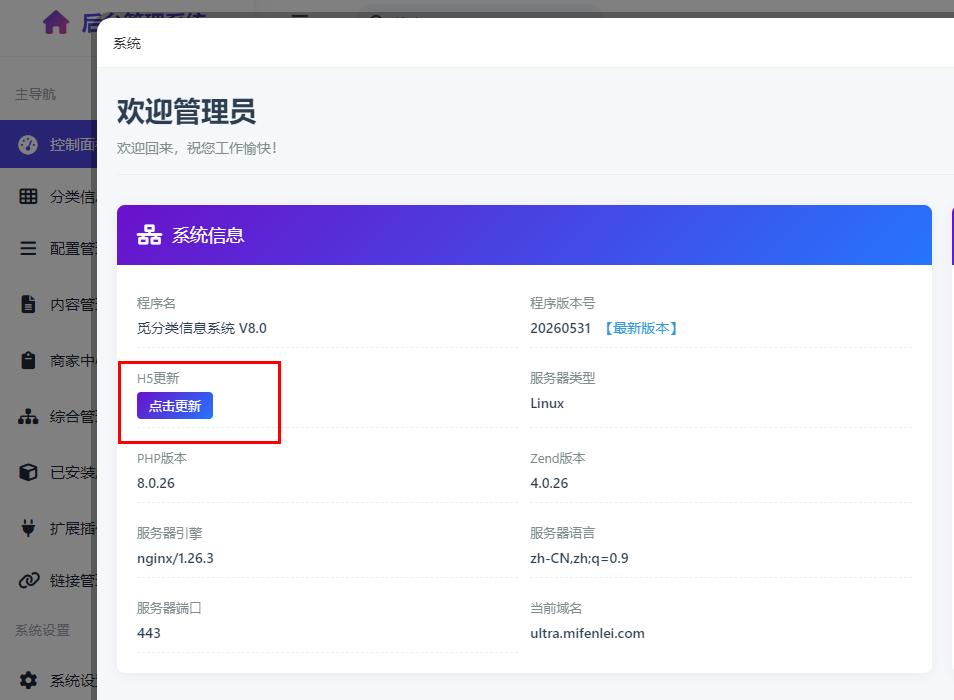Select the PHP version value 8.0.26
The height and width of the screenshot is (700, 954).
156,483
